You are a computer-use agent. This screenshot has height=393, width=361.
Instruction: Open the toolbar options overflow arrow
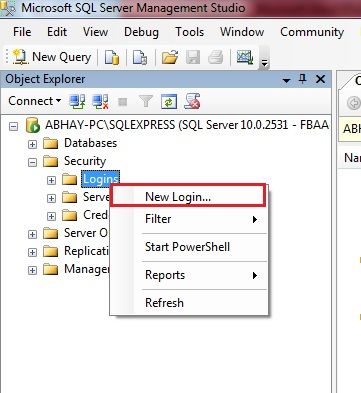tap(264, 62)
